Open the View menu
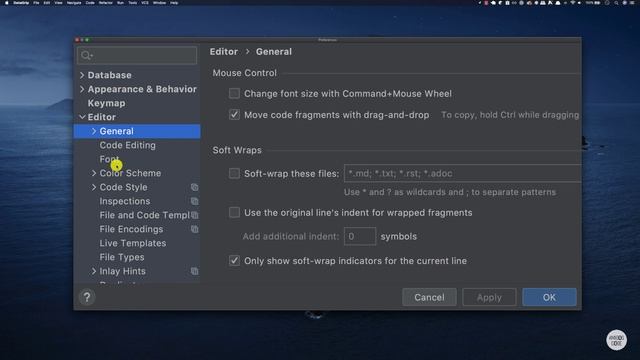The height and width of the screenshot is (360, 640). 58,3
